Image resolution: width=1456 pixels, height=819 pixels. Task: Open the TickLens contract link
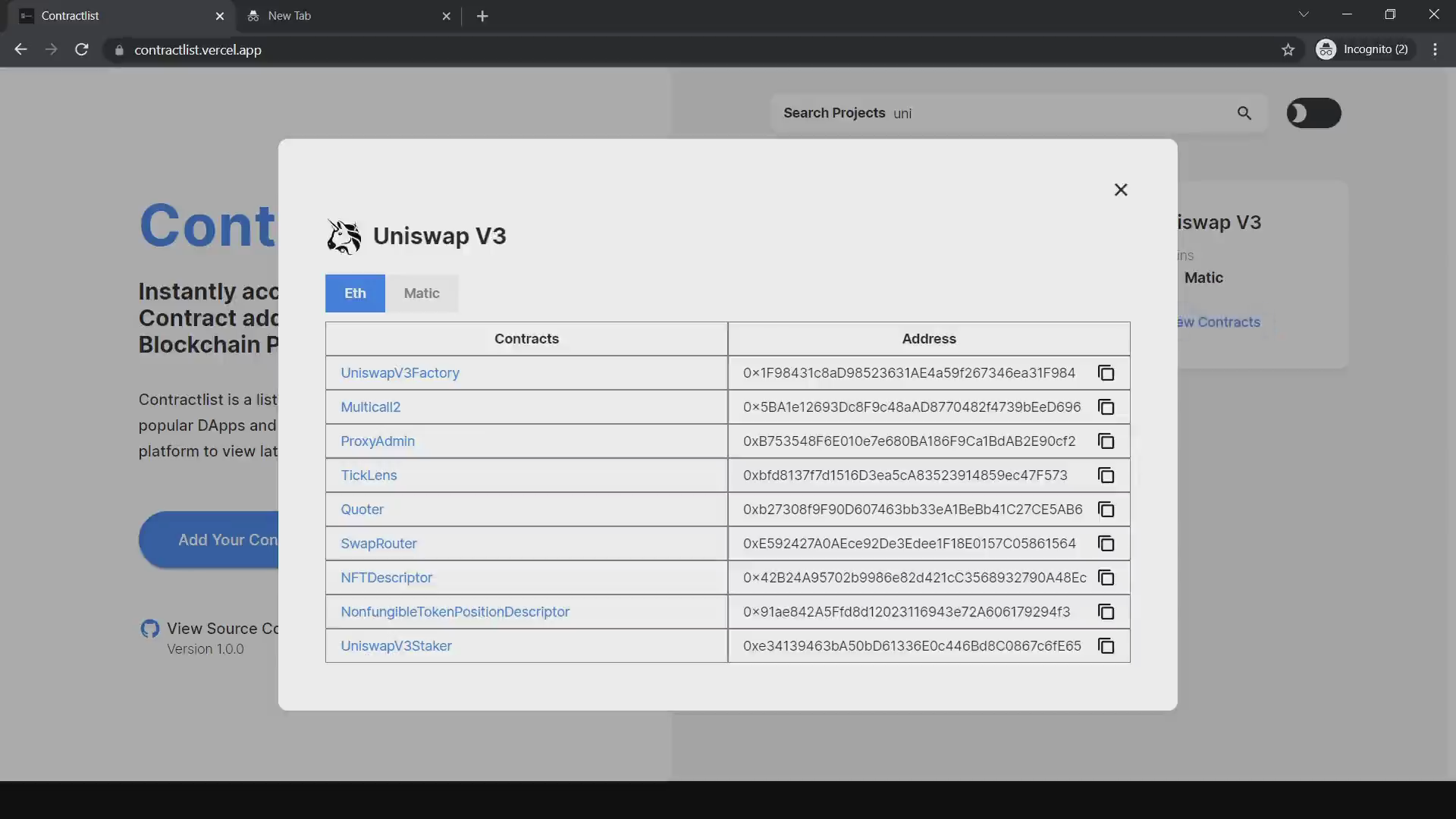point(369,475)
